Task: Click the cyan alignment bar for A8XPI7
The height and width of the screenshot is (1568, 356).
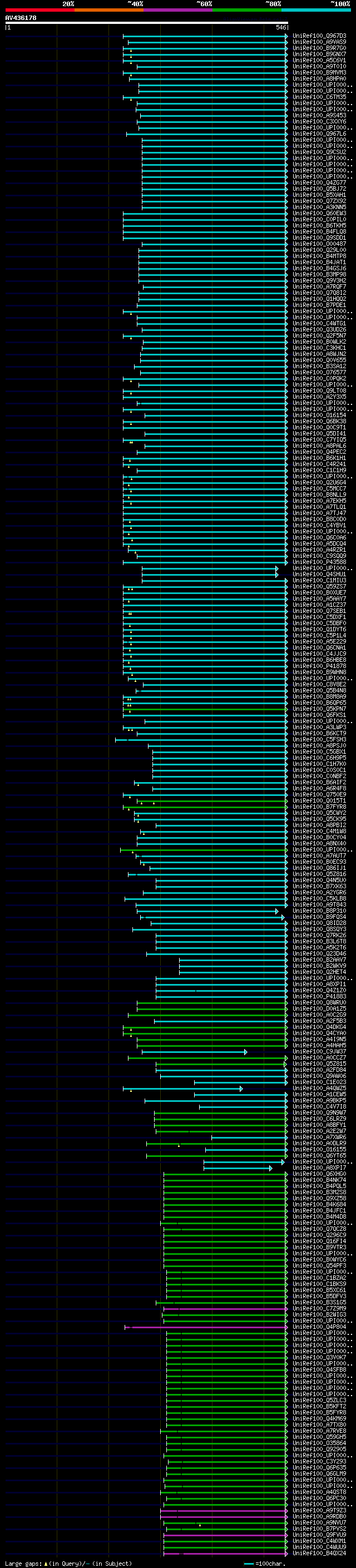Action: click(x=238, y=1168)
